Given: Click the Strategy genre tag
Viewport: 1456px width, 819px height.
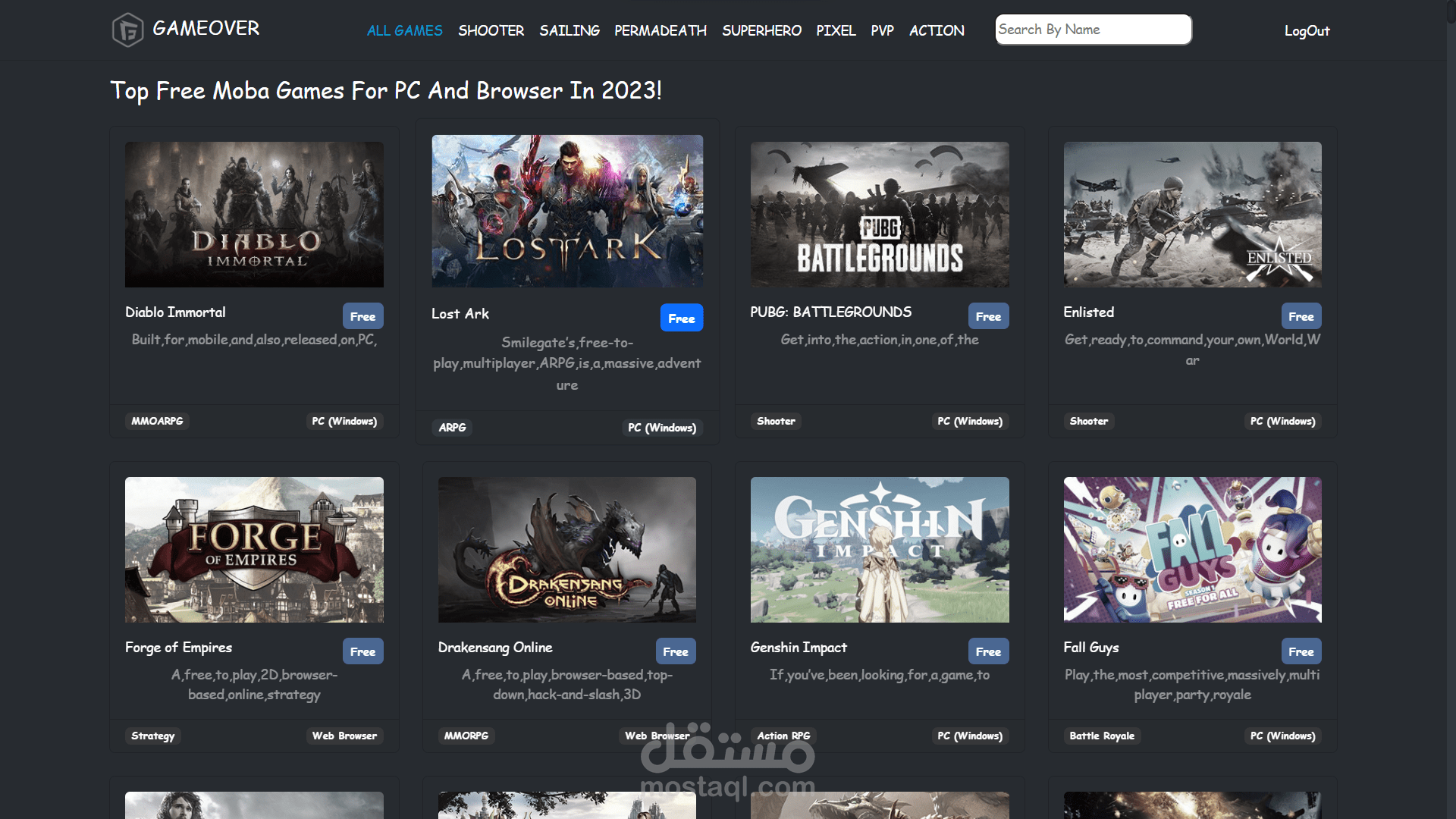Looking at the screenshot, I should (x=152, y=736).
